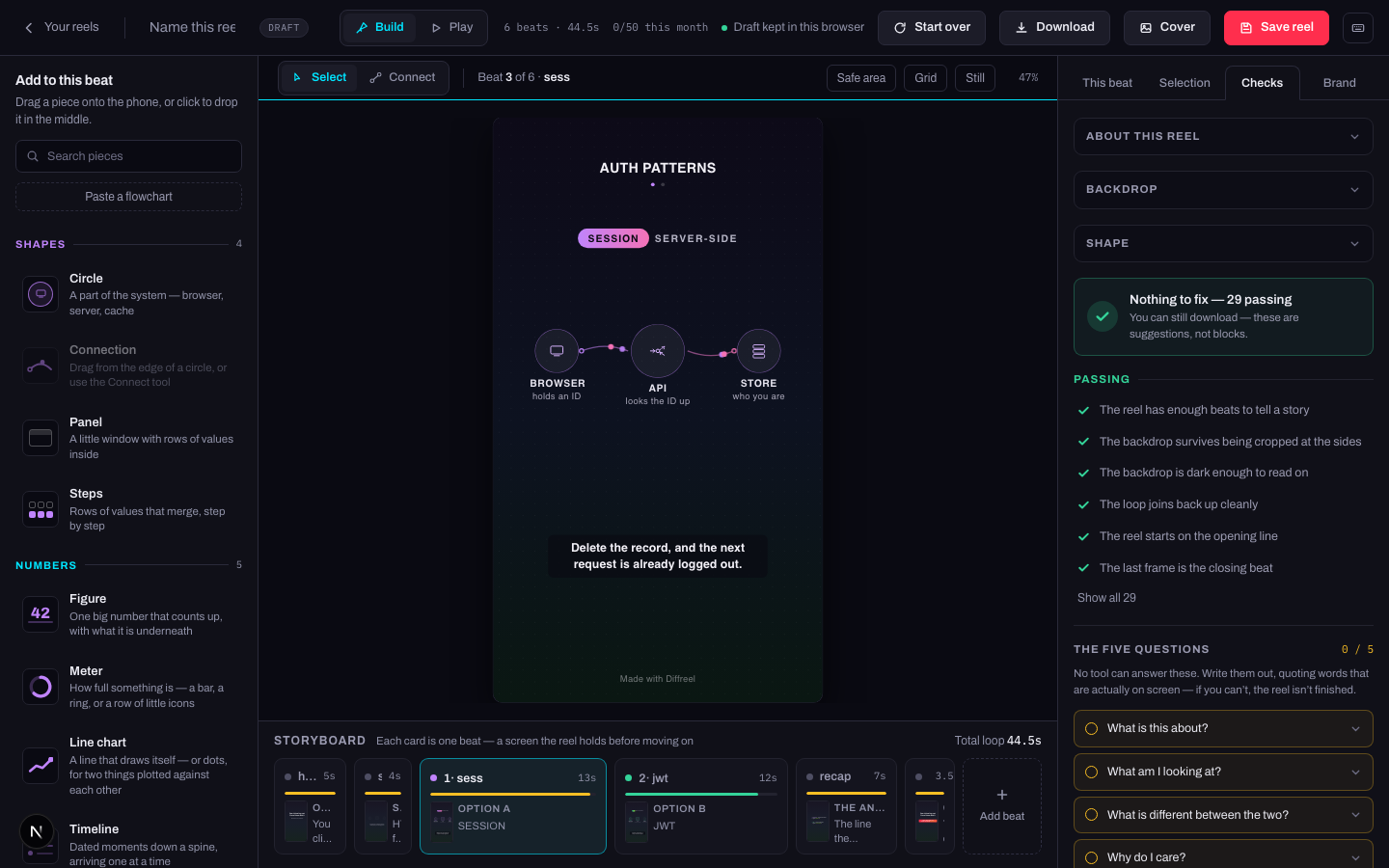Viewport: 1389px width, 868px height.
Task: Add the Figure 42 number icon
Action: point(41,614)
